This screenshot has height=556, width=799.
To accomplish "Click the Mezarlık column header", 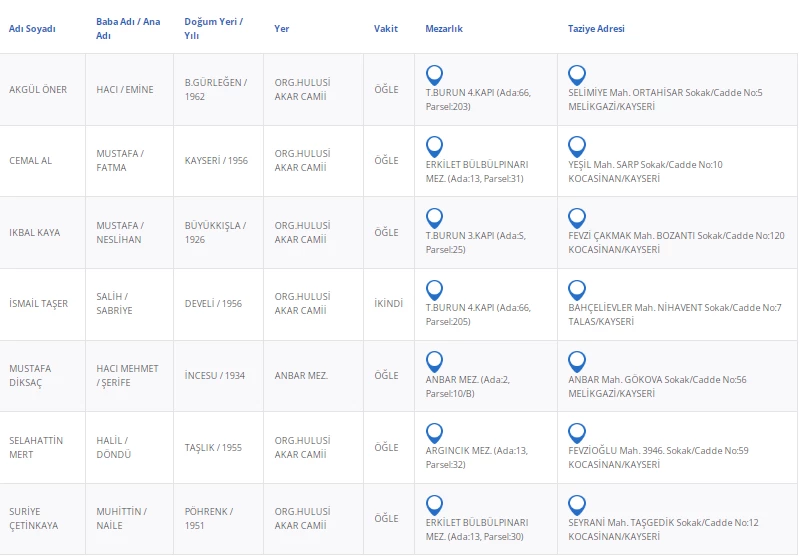I will (x=444, y=29).
